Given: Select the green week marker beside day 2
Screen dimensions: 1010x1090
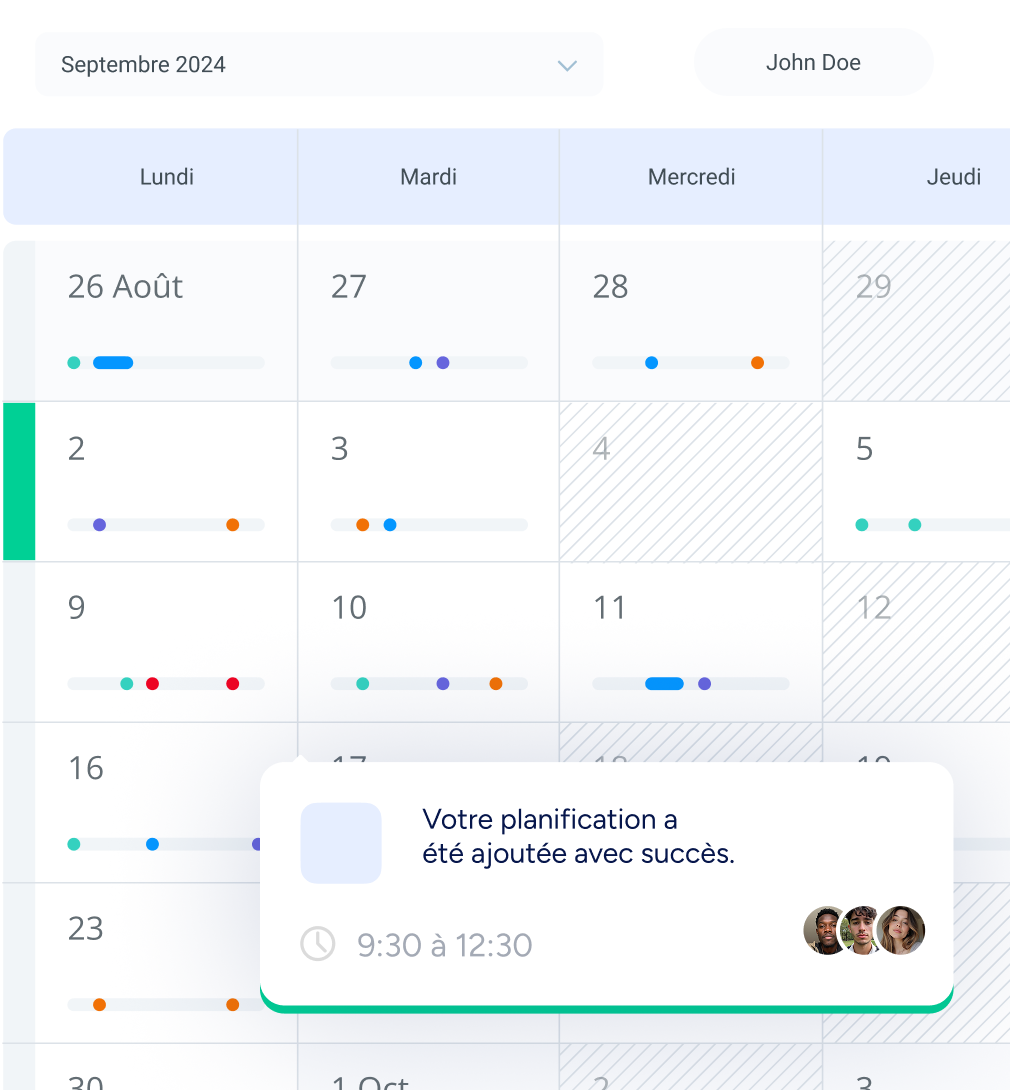Looking at the screenshot, I should coord(19,482).
